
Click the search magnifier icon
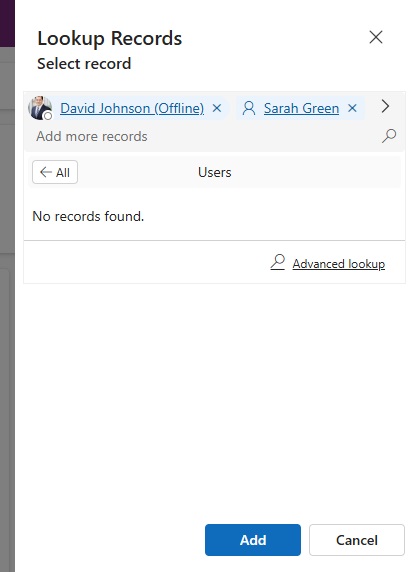389,136
